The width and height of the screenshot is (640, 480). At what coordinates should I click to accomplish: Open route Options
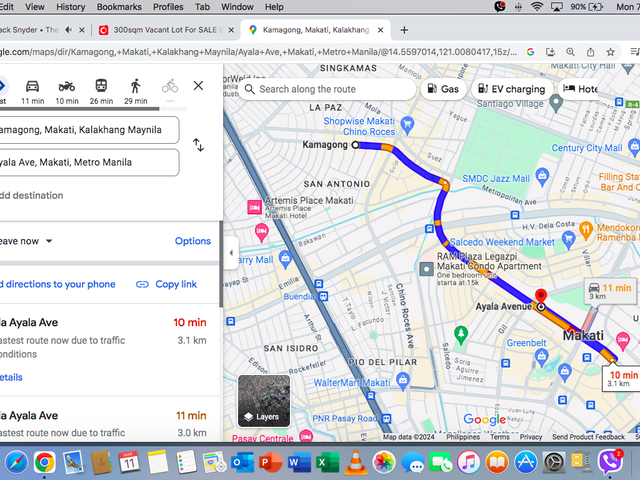click(x=193, y=241)
